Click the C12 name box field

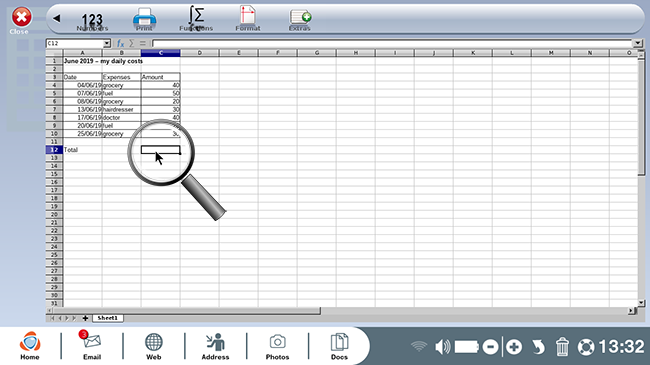coord(75,43)
